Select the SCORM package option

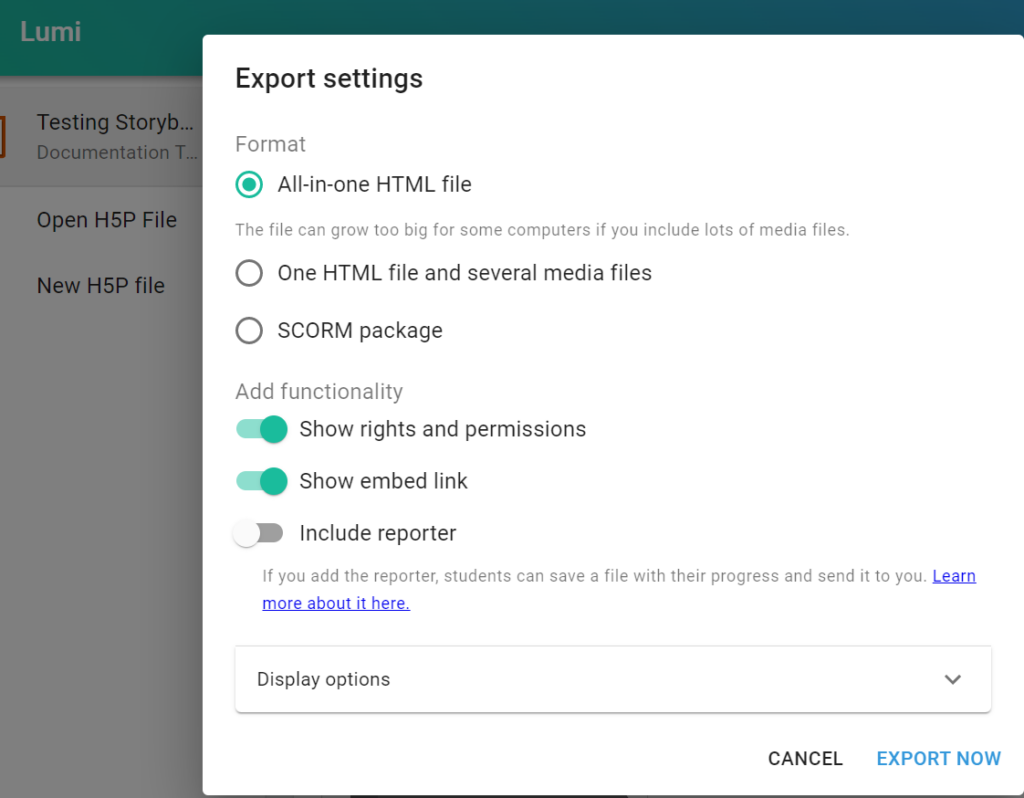click(249, 331)
